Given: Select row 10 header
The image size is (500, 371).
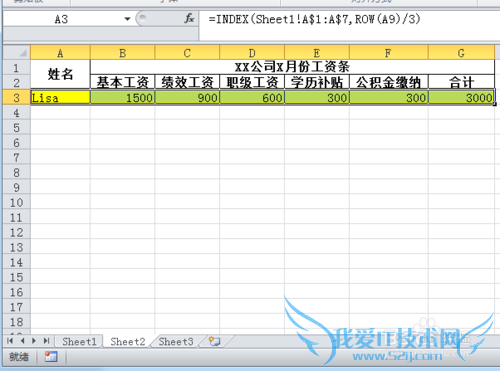Looking at the screenshot, I should click(x=17, y=202).
